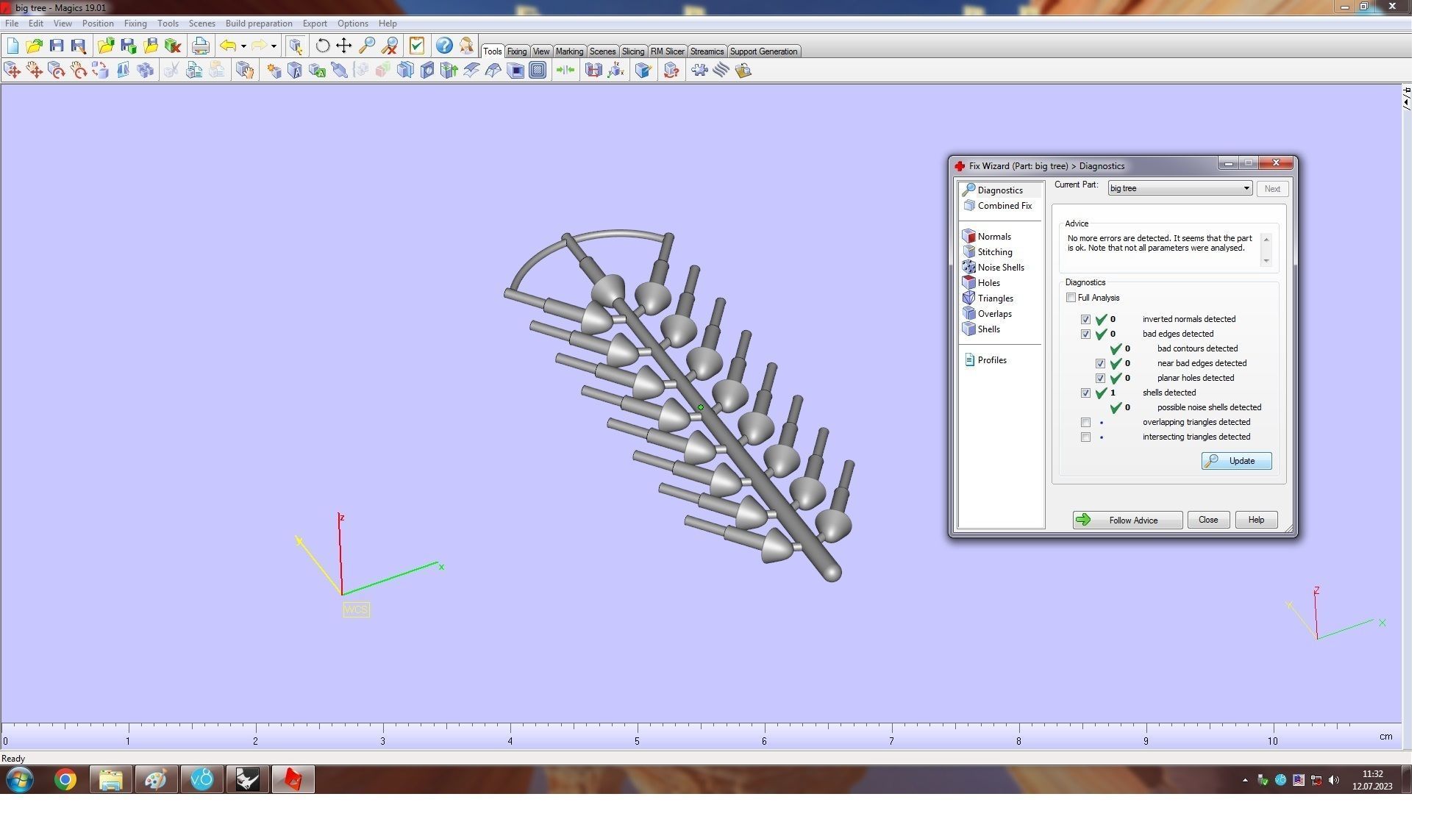Image resolution: width=1456 pixels, height=816 pixels.
Task: Click the Follow Advice button
Action: pyautogui.click(x=1127, y=520)
